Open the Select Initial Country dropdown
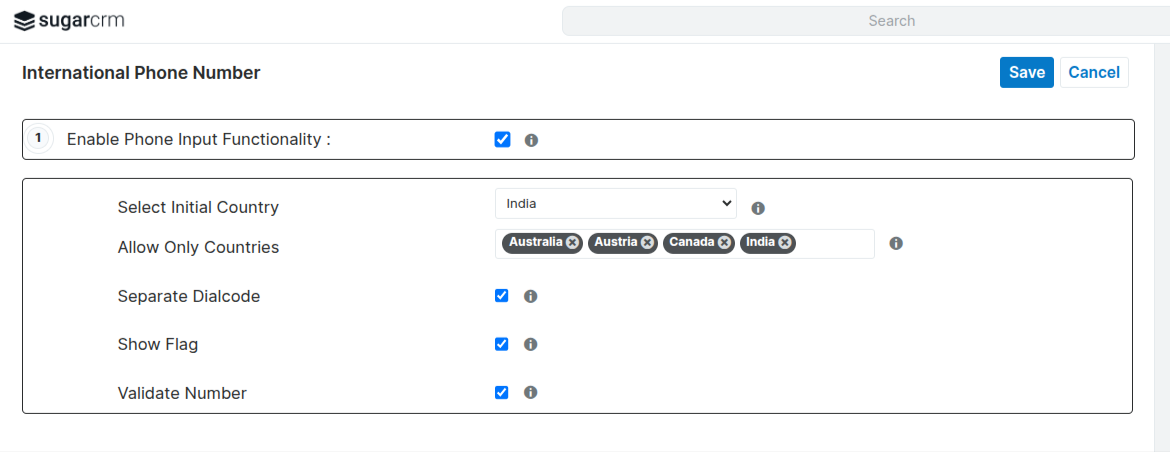This screenshot has height=452, width=1170. [615, 204]
